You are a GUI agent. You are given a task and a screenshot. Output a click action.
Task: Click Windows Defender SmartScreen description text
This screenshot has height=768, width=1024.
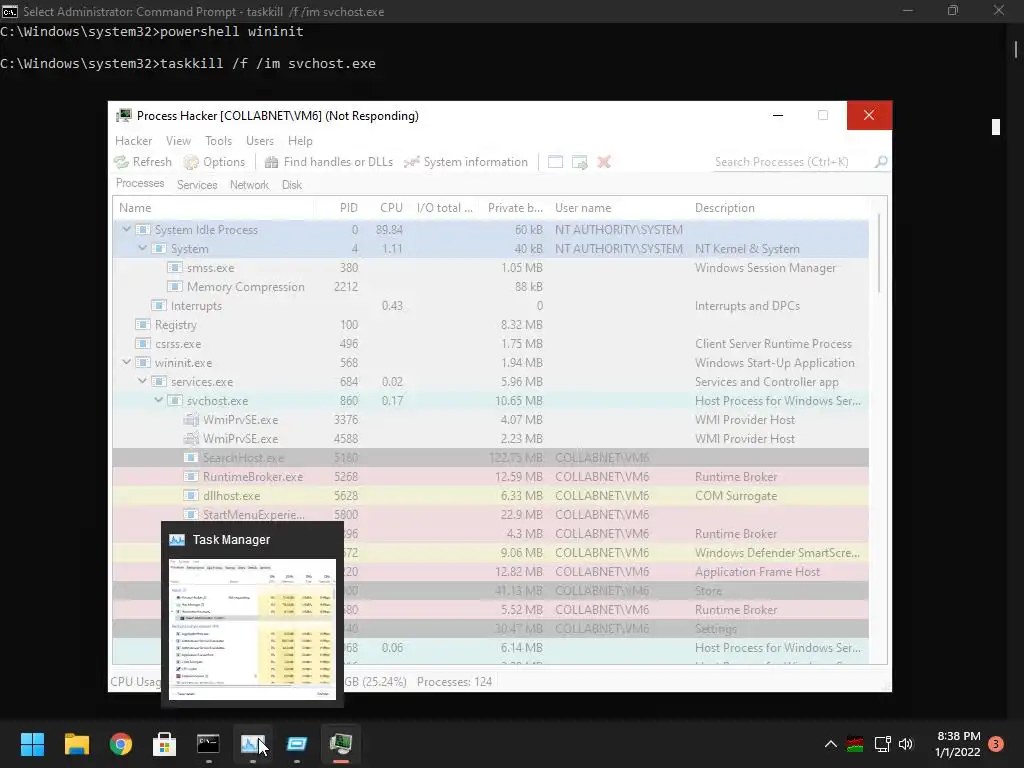[777, 552]
